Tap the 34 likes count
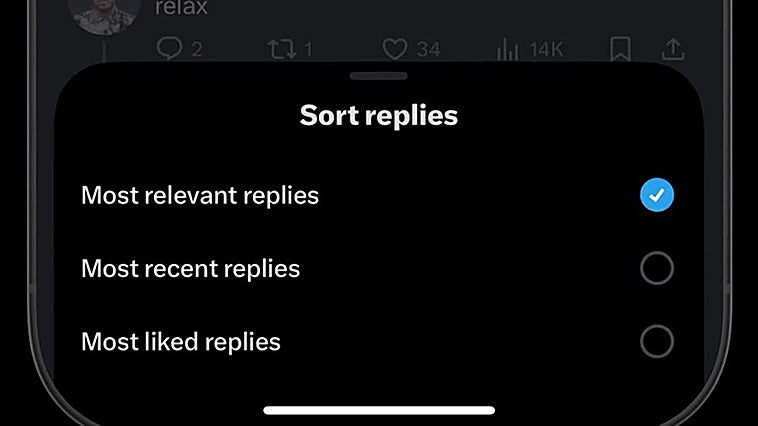This screenshot has height=426, width=758. pos(428,48)
